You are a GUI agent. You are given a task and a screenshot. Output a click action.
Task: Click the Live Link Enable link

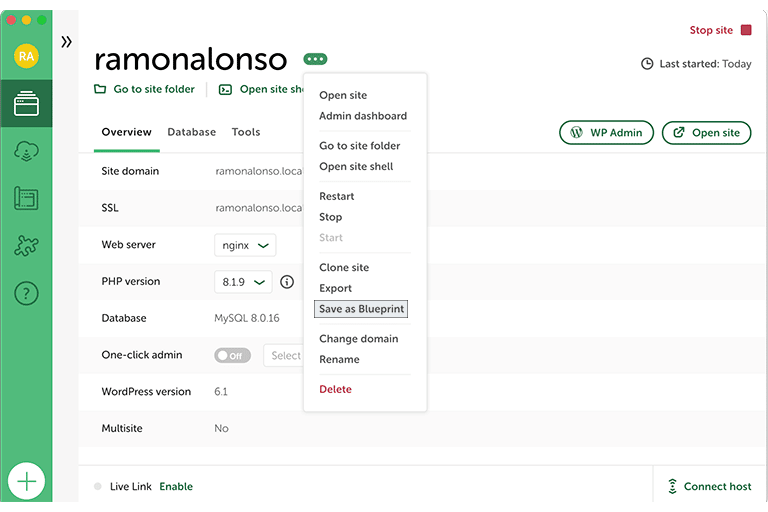[x=176, y=487]
